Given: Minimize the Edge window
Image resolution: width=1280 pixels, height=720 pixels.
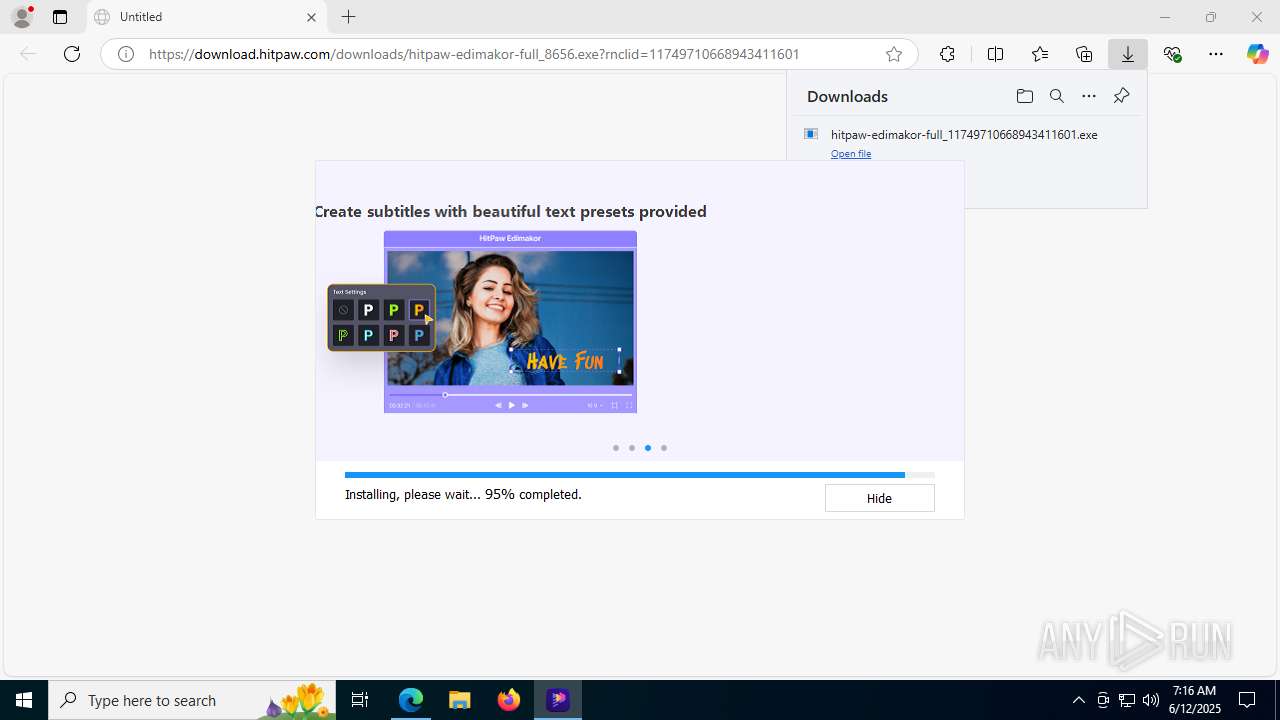Looking at the screenshot, I should [1164, 17].
